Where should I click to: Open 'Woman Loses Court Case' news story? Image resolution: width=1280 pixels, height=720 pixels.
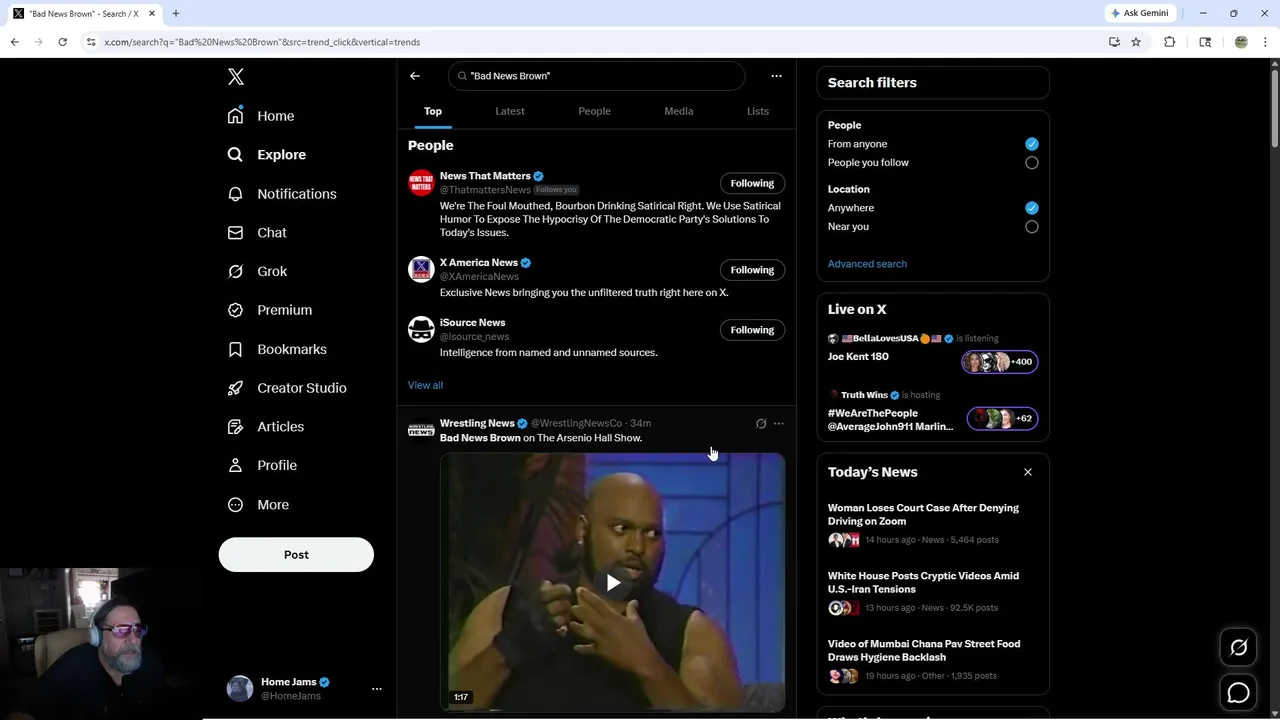(x=923, y=514)
